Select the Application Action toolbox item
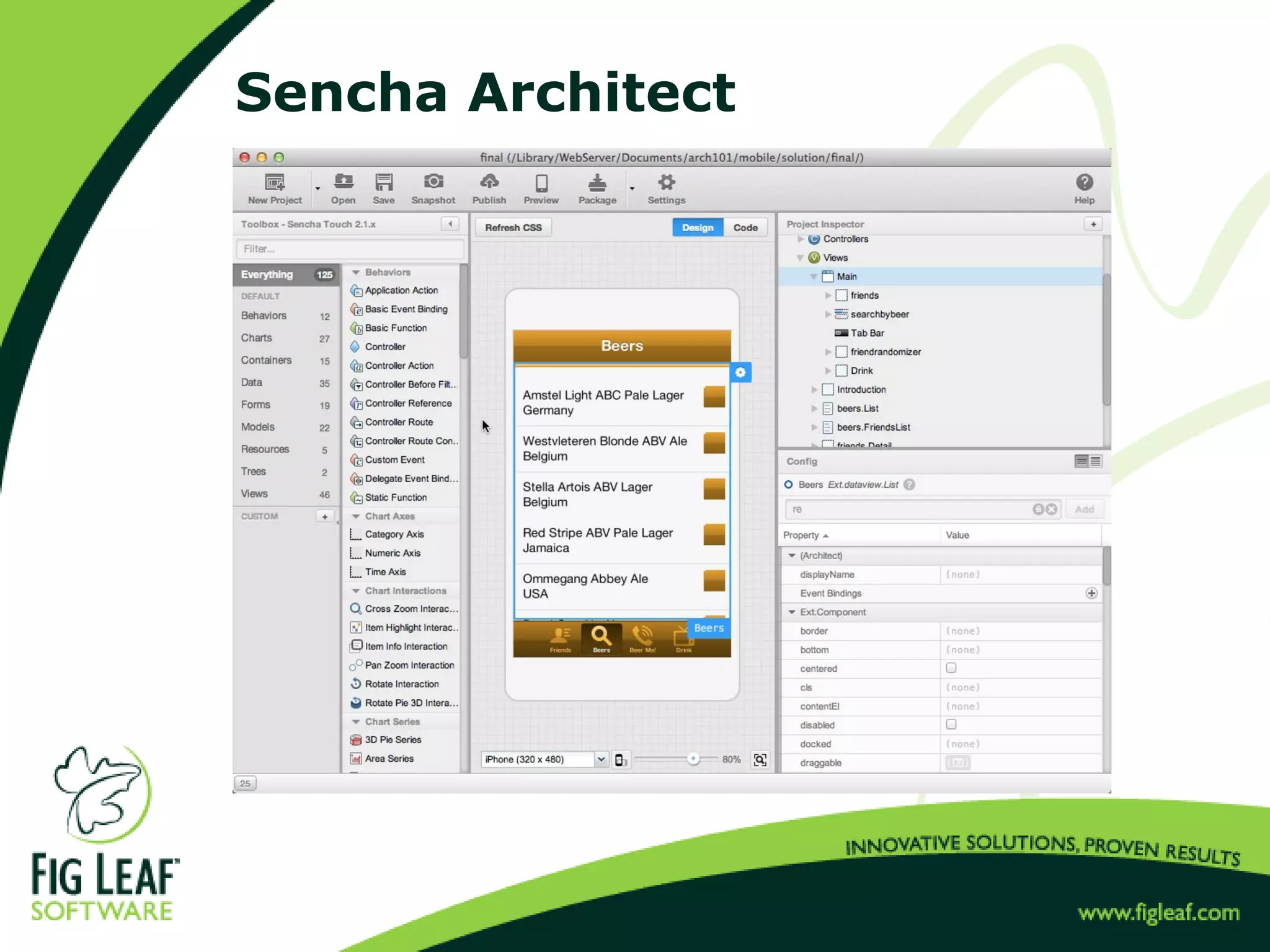This screenshot has height=952, width=1270. coord(401,290)
